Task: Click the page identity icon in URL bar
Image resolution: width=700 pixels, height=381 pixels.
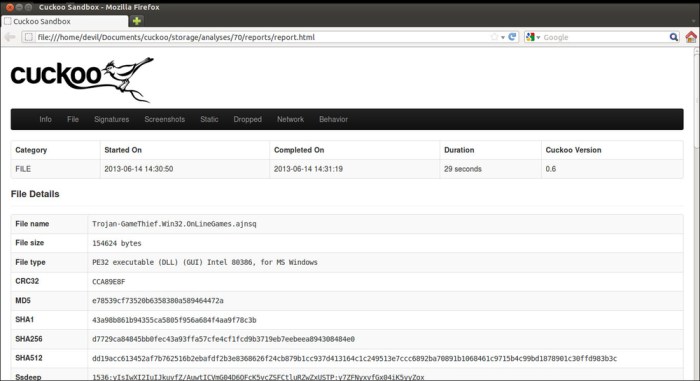Action: coord(29,37)
